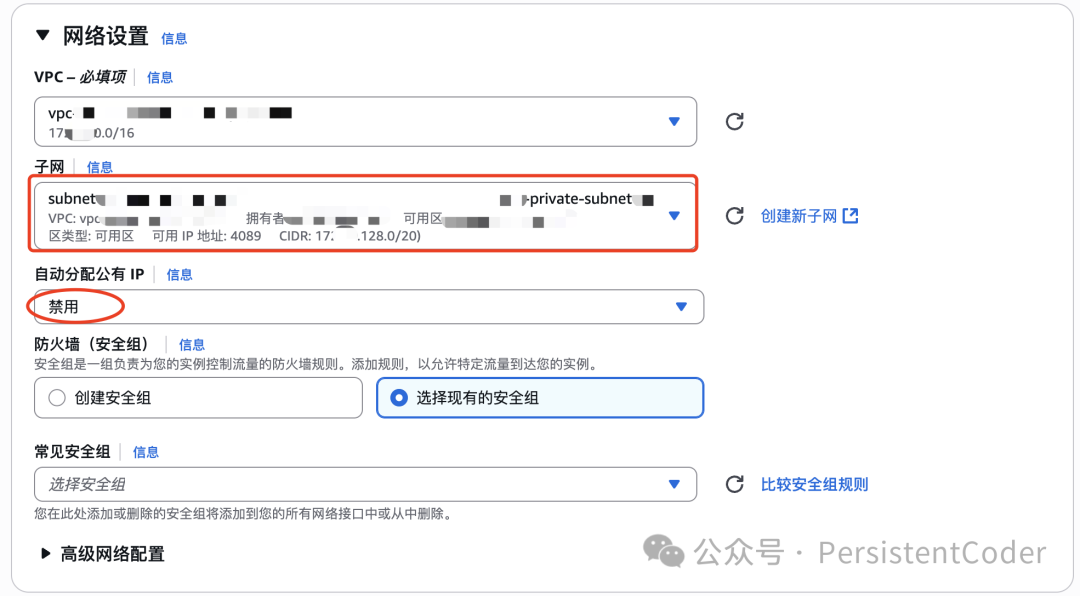Click the 禁用 value text
The height and width of the screenshot is (596, 1080).
[x=63, y=307]
